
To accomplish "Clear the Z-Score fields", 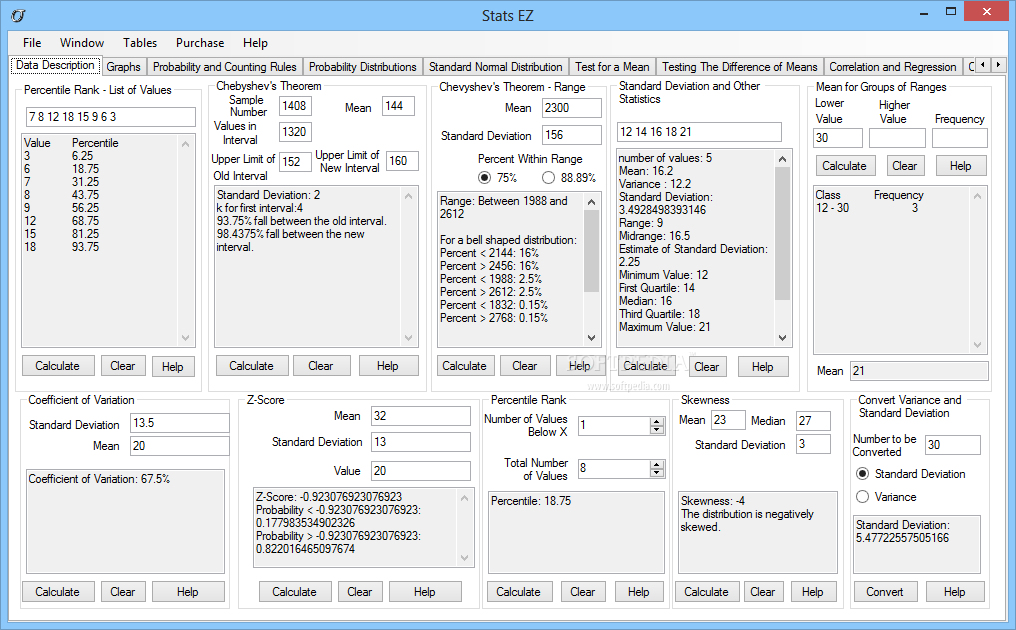I will [x=360, y=592].
